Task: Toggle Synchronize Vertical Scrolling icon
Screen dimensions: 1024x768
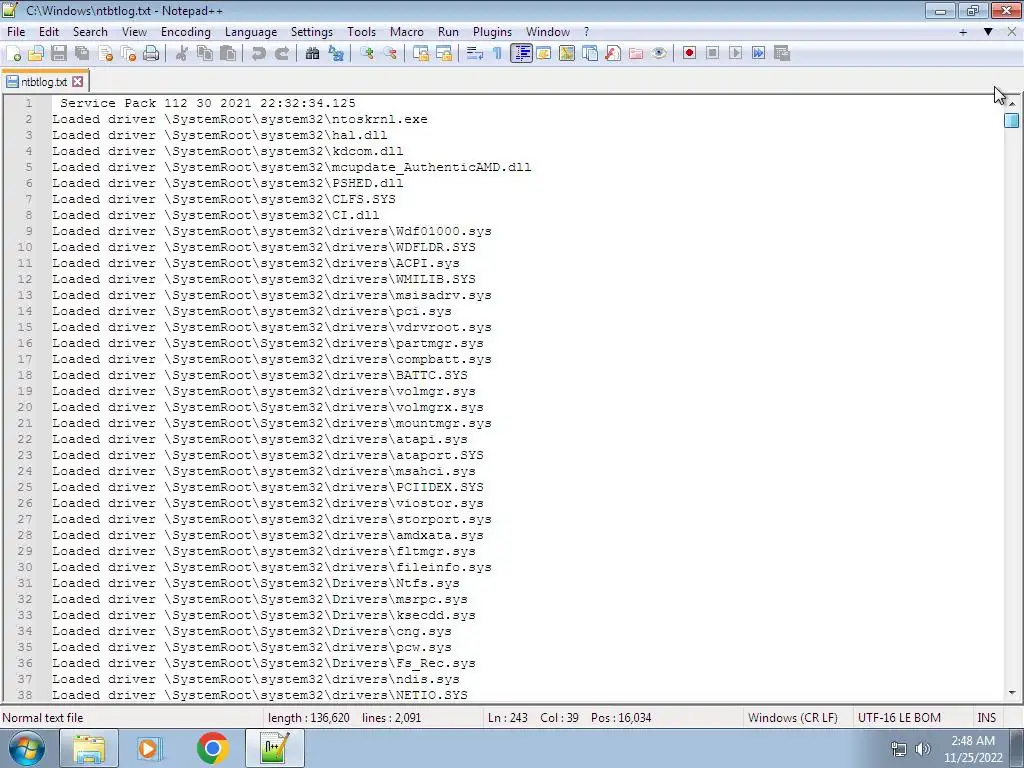Action: tap(421, 54)
